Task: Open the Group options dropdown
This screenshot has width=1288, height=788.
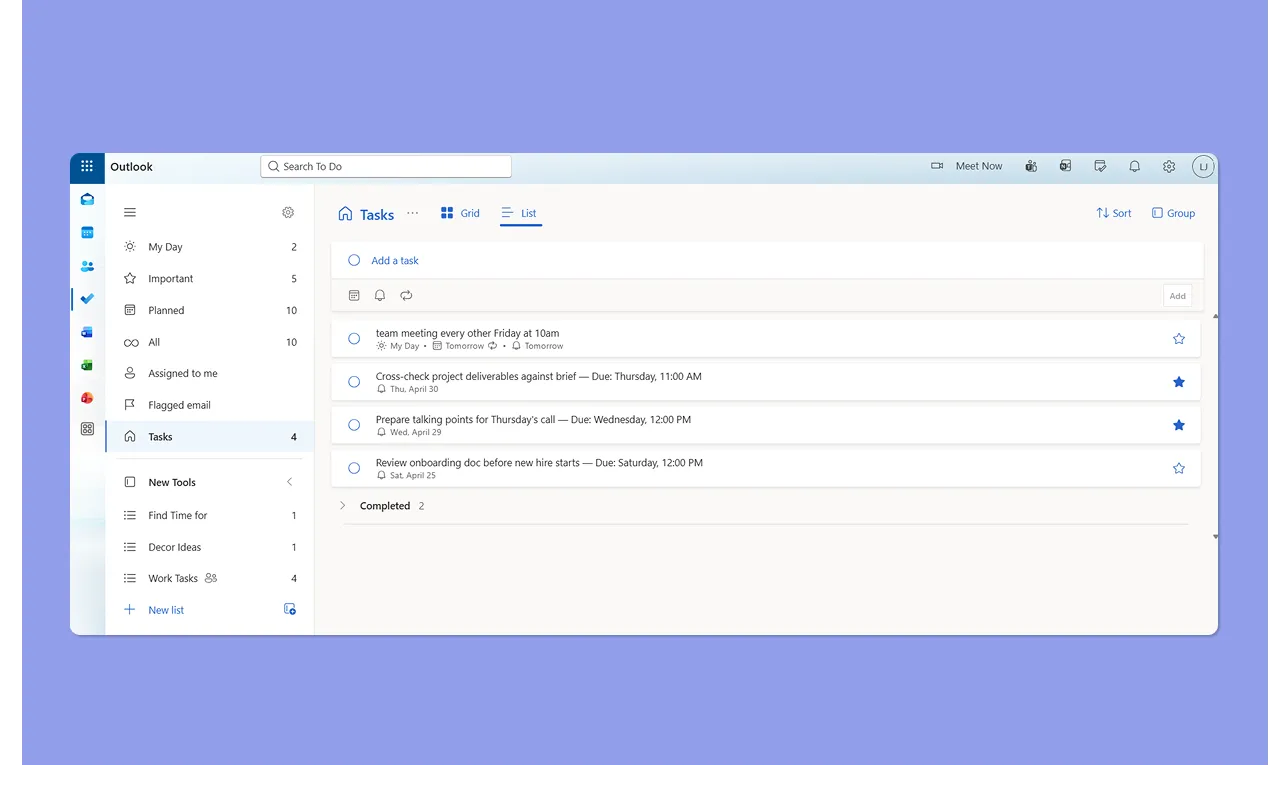Action: click(x=1173, y=213)
